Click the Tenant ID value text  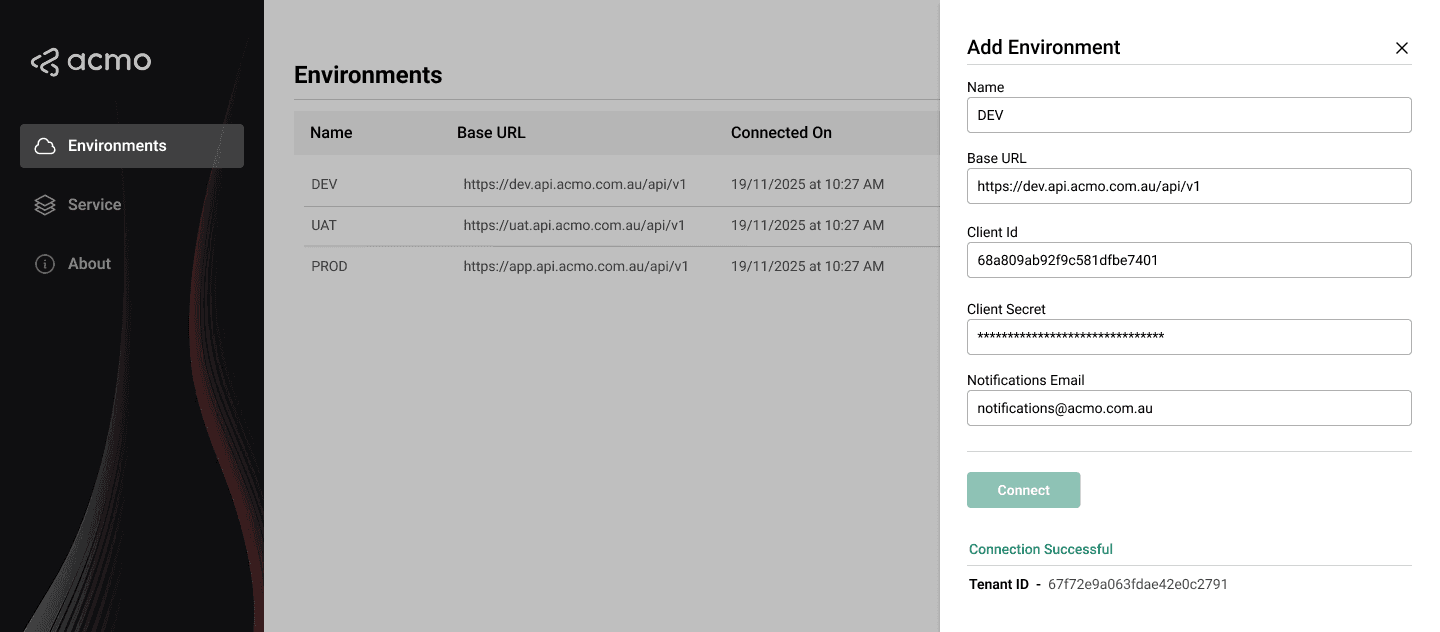pos(1136,584)
